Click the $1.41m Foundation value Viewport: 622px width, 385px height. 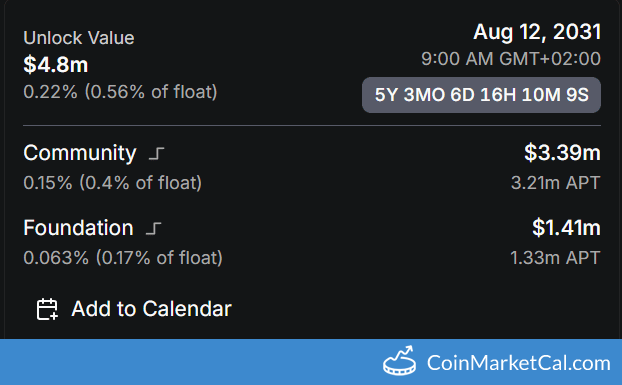(566, 228)
